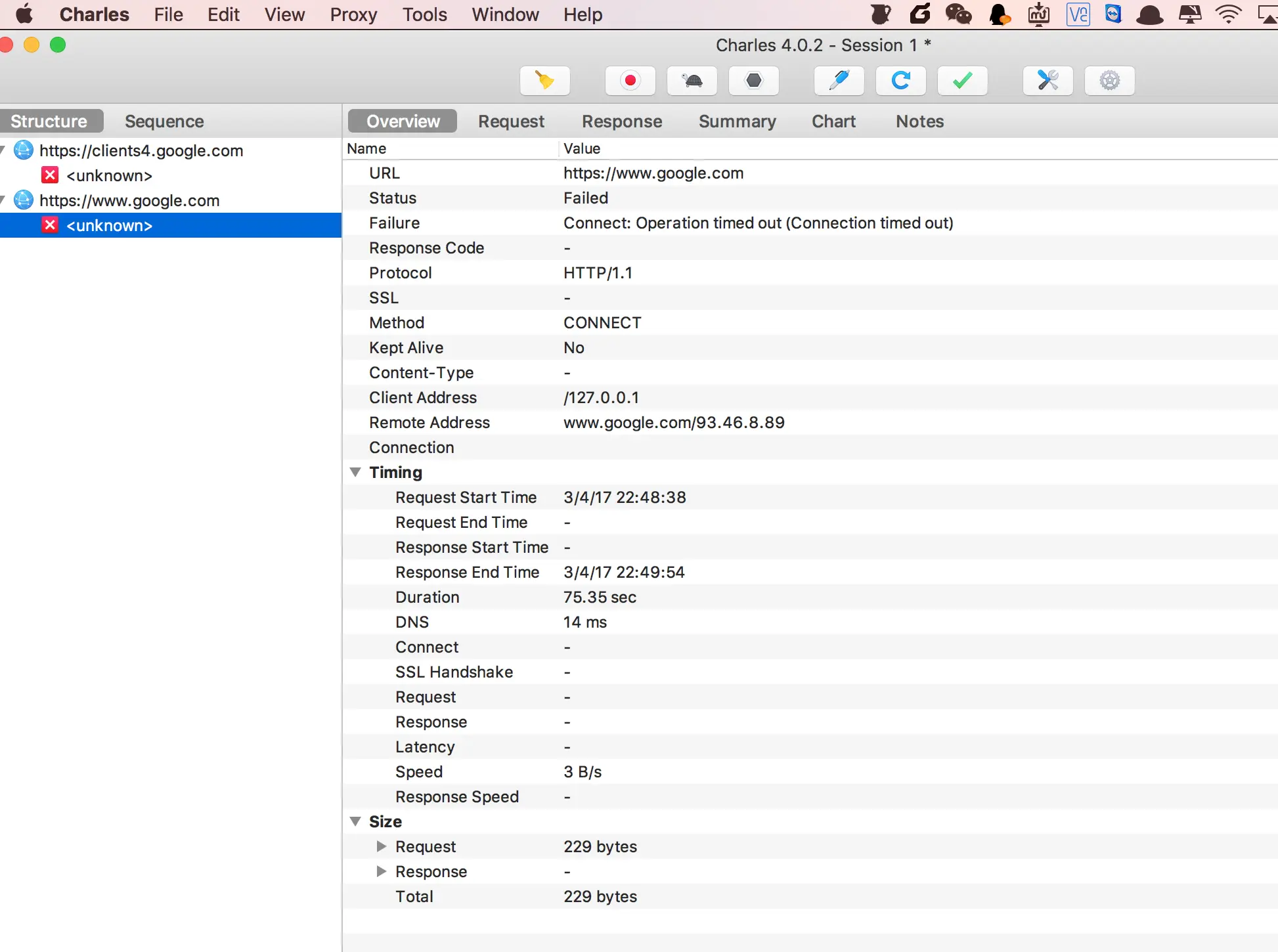Image resolution: width=1278 pixels, height=952 pixels.
Task: Open the Proxy menu
Action: [x=353, y=14]
